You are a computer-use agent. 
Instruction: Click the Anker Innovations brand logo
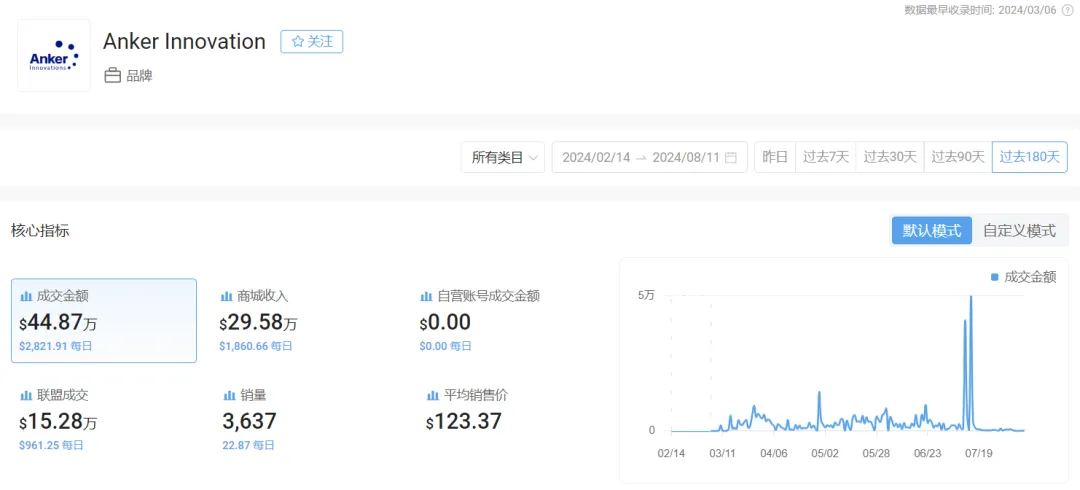[54, 55]
